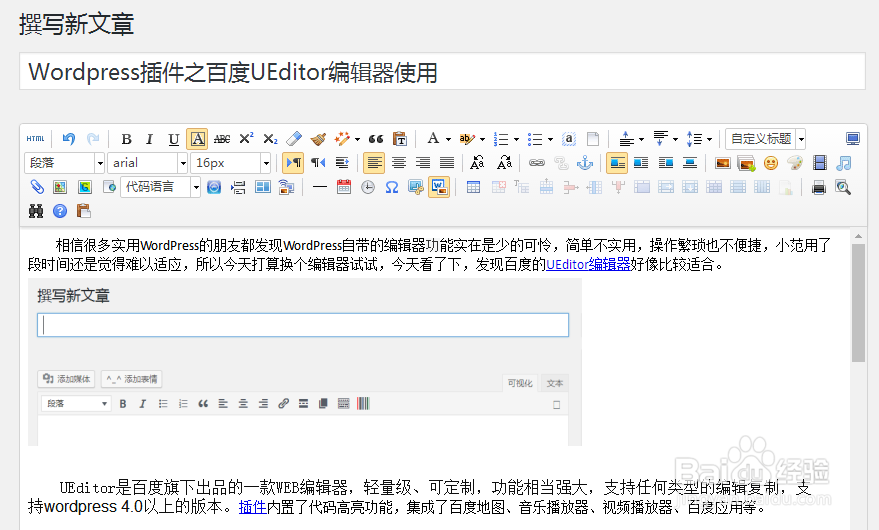Enter fullscreen with the monitor icon
The width and height of the screenshot is (879, 530).
853,139
